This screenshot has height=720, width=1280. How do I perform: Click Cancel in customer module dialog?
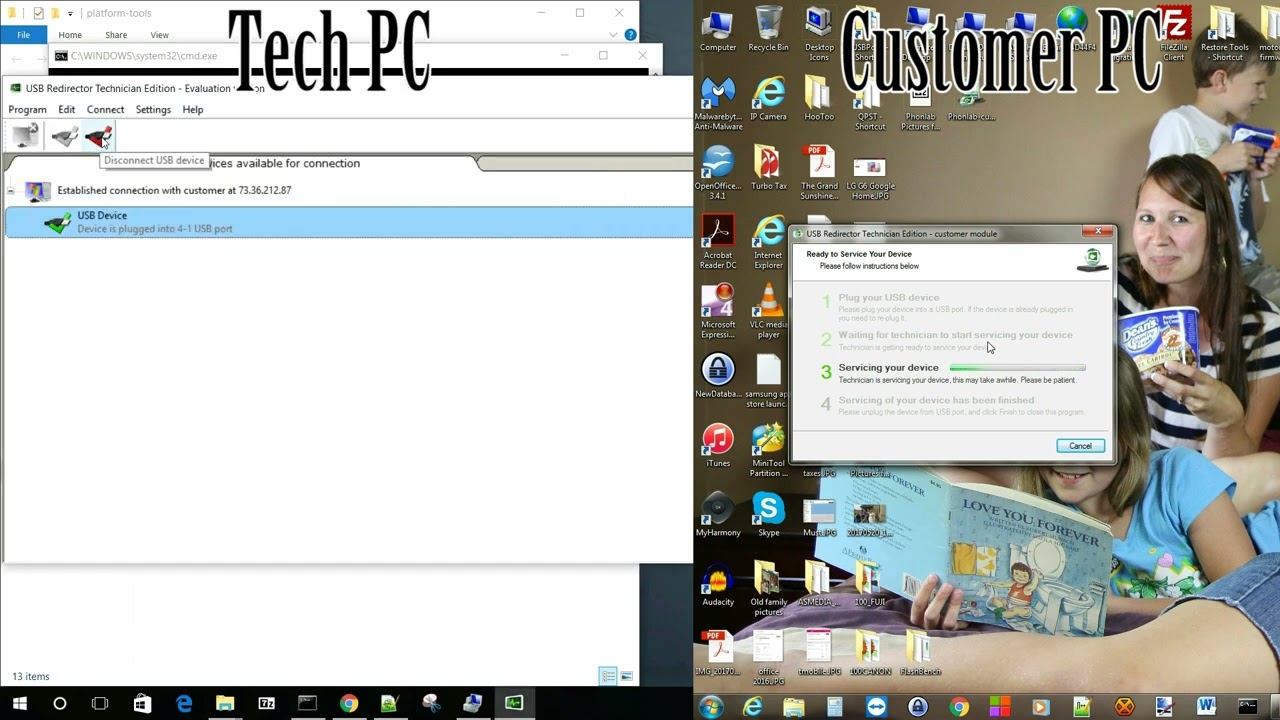pyautogui.click(x=1080, y=446)
